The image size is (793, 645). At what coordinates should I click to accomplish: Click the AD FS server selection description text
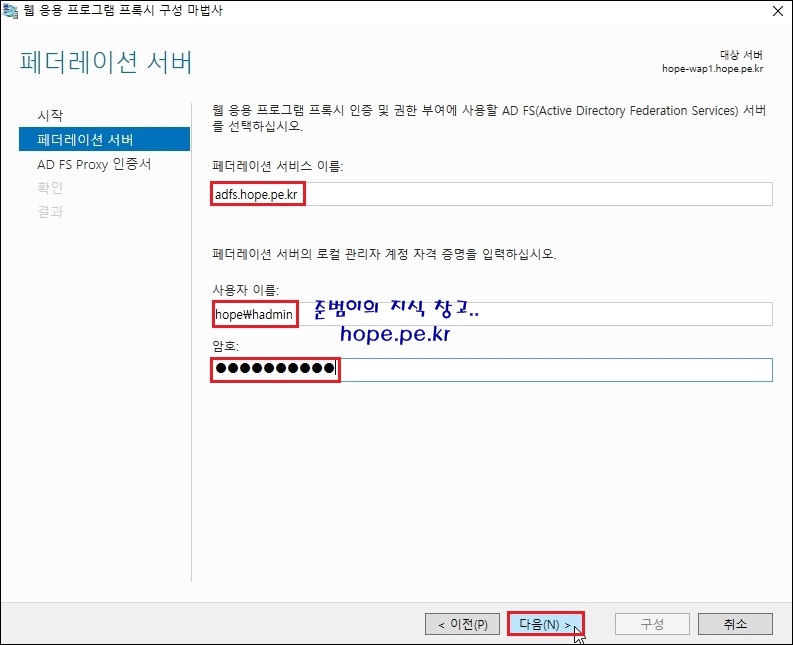489,118
